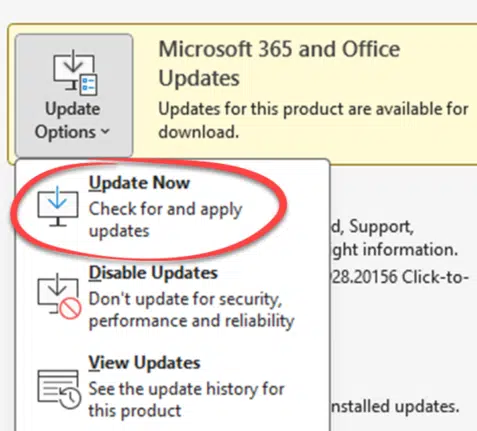The width and height of the screenshot is (477, 431).
Task: Click the View Updates list icon
Action: [59, 390]
